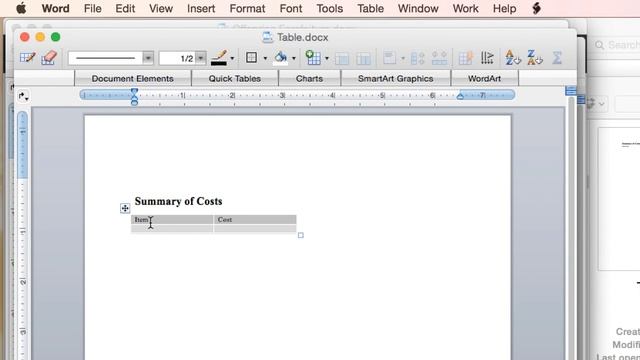The image size is (640, 360).
Task: Click the Table.docx title document icon
Action: [267, 38]
